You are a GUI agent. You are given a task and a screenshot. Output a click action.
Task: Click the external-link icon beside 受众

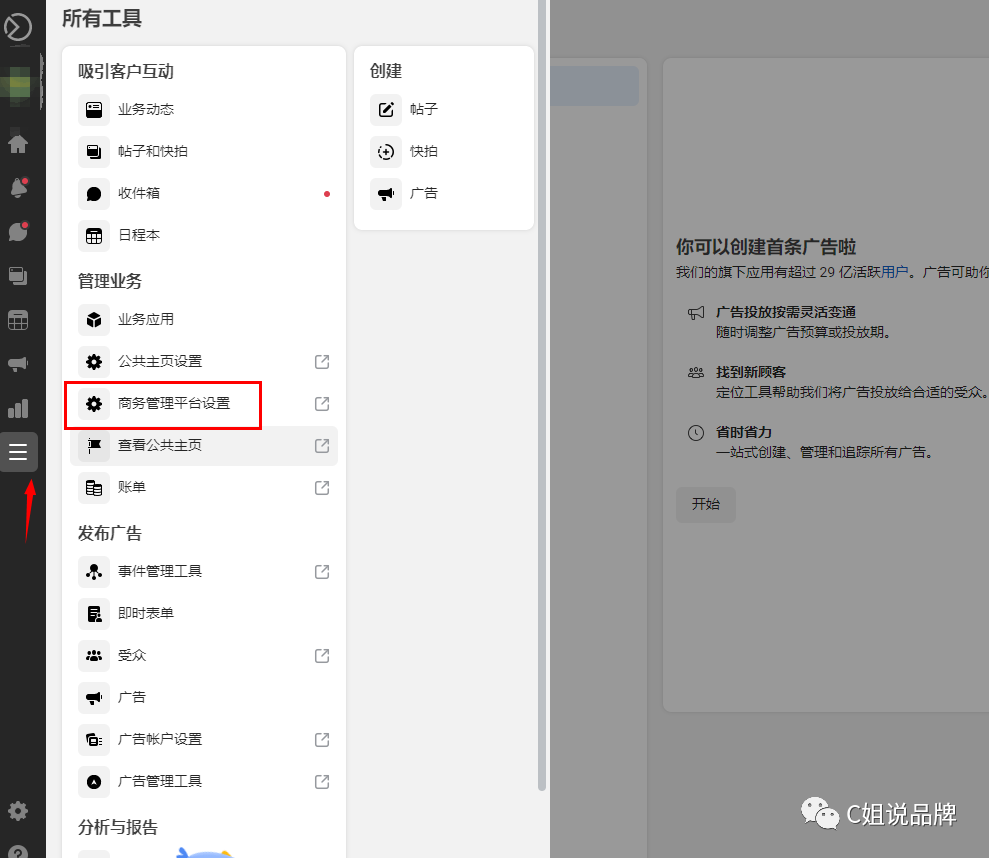coord(321,655)
